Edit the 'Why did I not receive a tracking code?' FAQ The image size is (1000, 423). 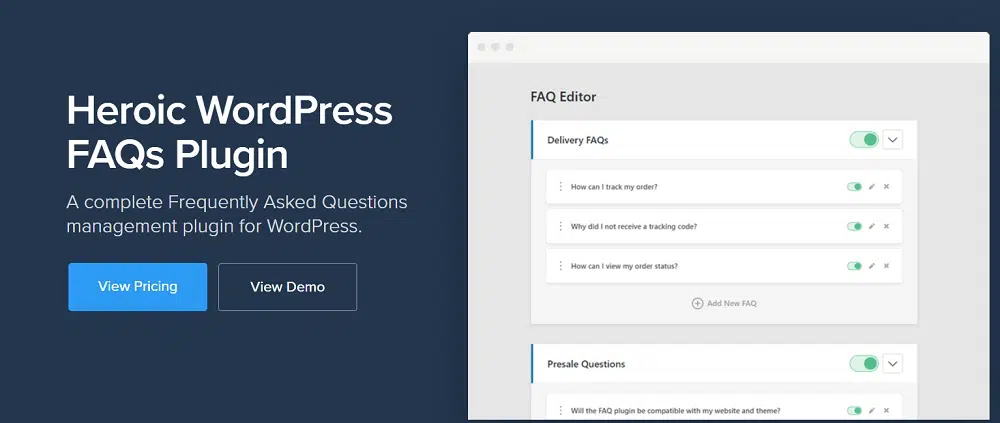[872, 227]
